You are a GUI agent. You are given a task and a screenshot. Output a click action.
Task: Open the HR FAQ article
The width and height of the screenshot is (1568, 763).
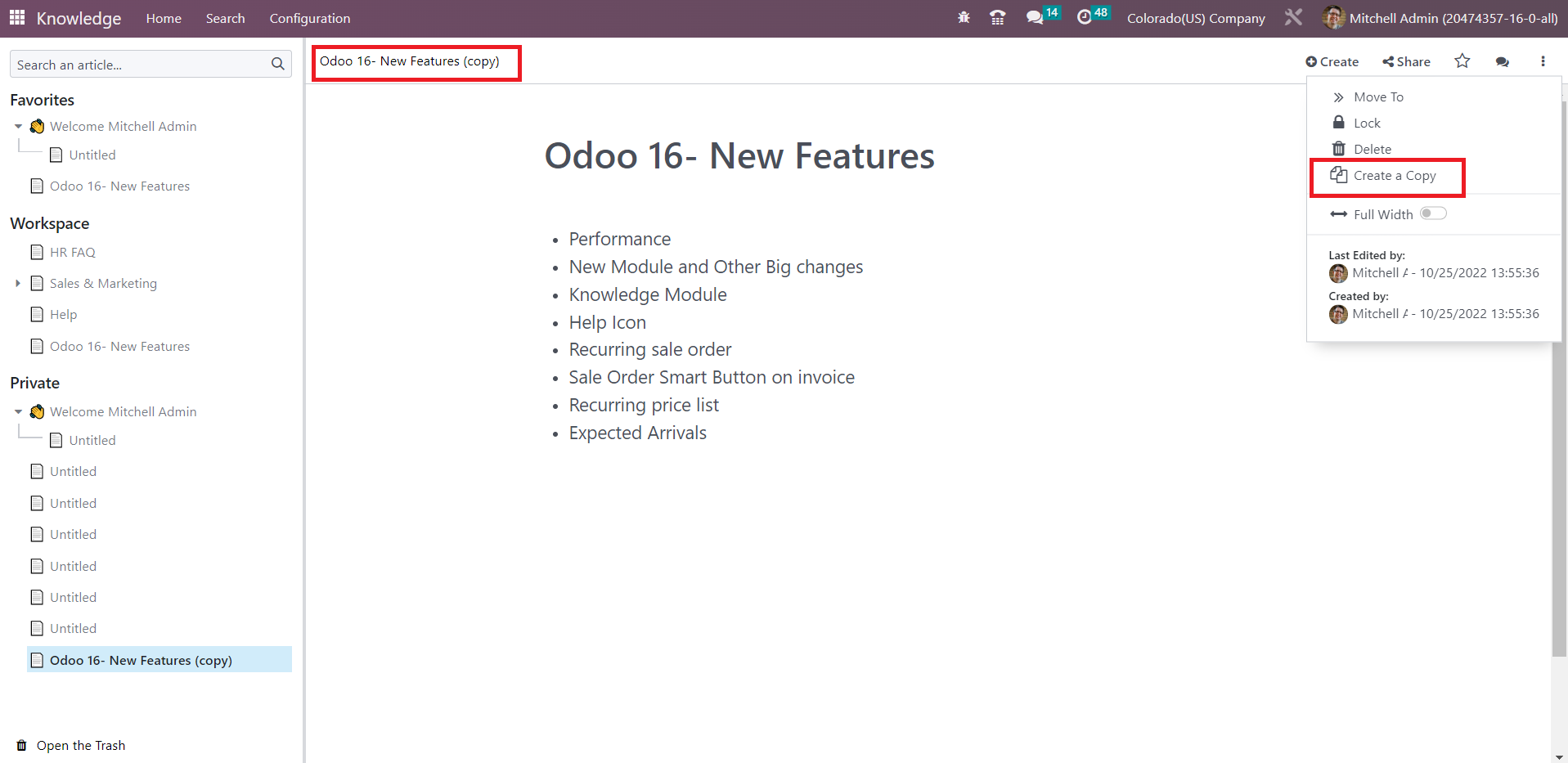pos(73,252)
